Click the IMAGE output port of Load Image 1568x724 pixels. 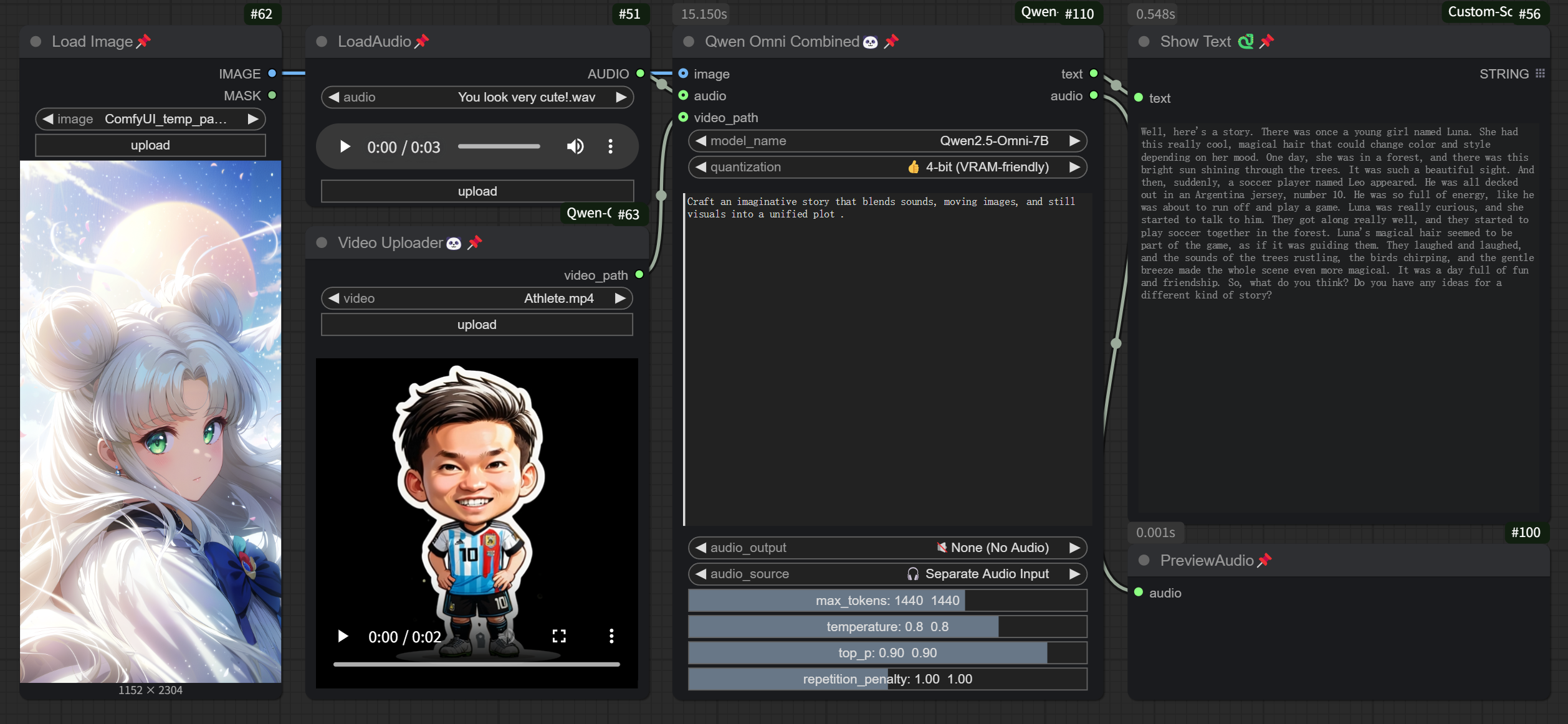pos(272,74)
